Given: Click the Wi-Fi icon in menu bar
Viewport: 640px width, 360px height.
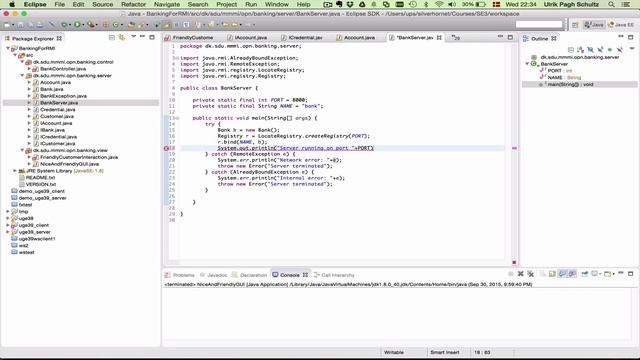Looking at the screenshot, I should pos(439,4).
